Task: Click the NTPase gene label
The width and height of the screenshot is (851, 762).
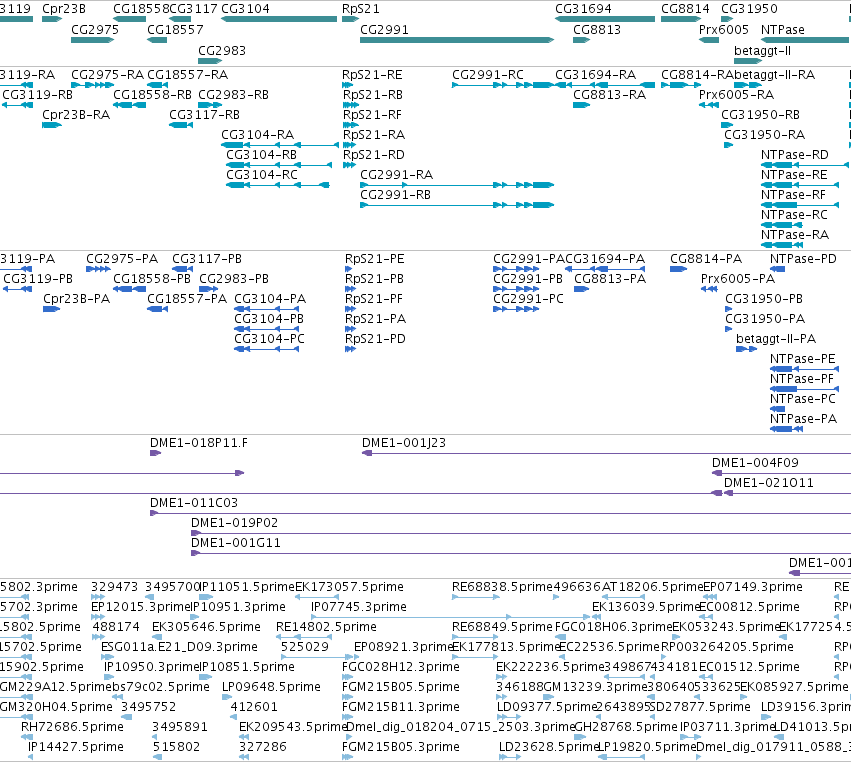Action: [x=783, y=29]
